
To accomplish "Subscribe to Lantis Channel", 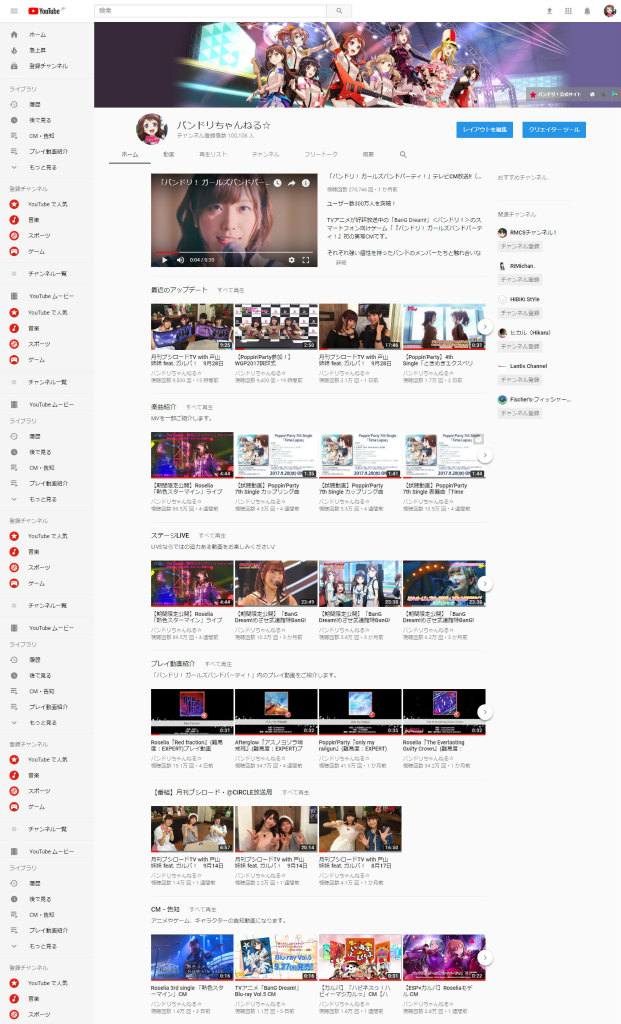I will click(520, 379).
